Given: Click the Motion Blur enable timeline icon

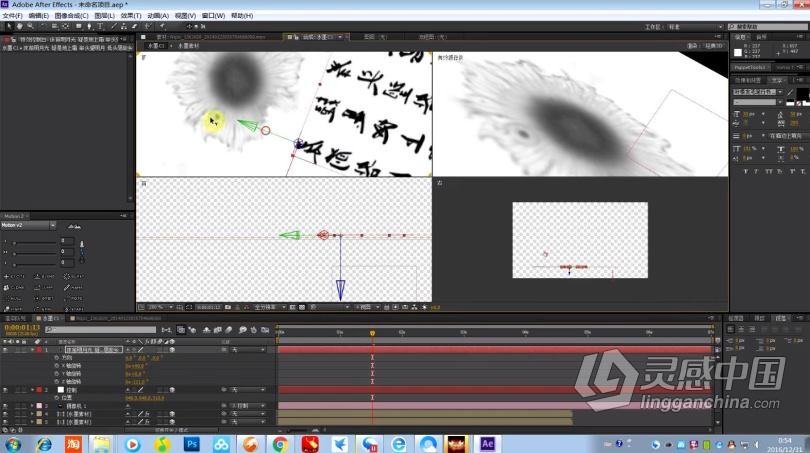Looking at the screenshot, I should pos(228,330).
